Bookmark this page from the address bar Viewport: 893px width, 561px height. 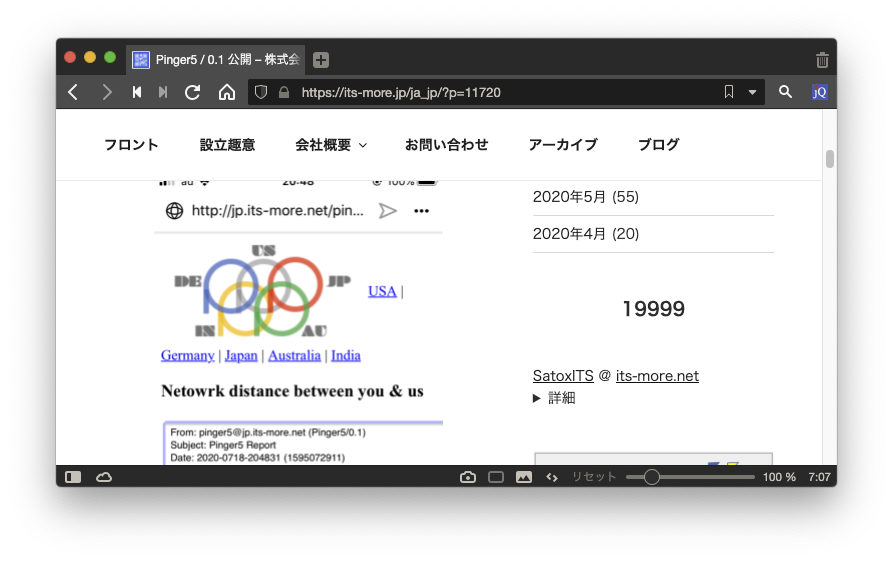tap(729, 92)
